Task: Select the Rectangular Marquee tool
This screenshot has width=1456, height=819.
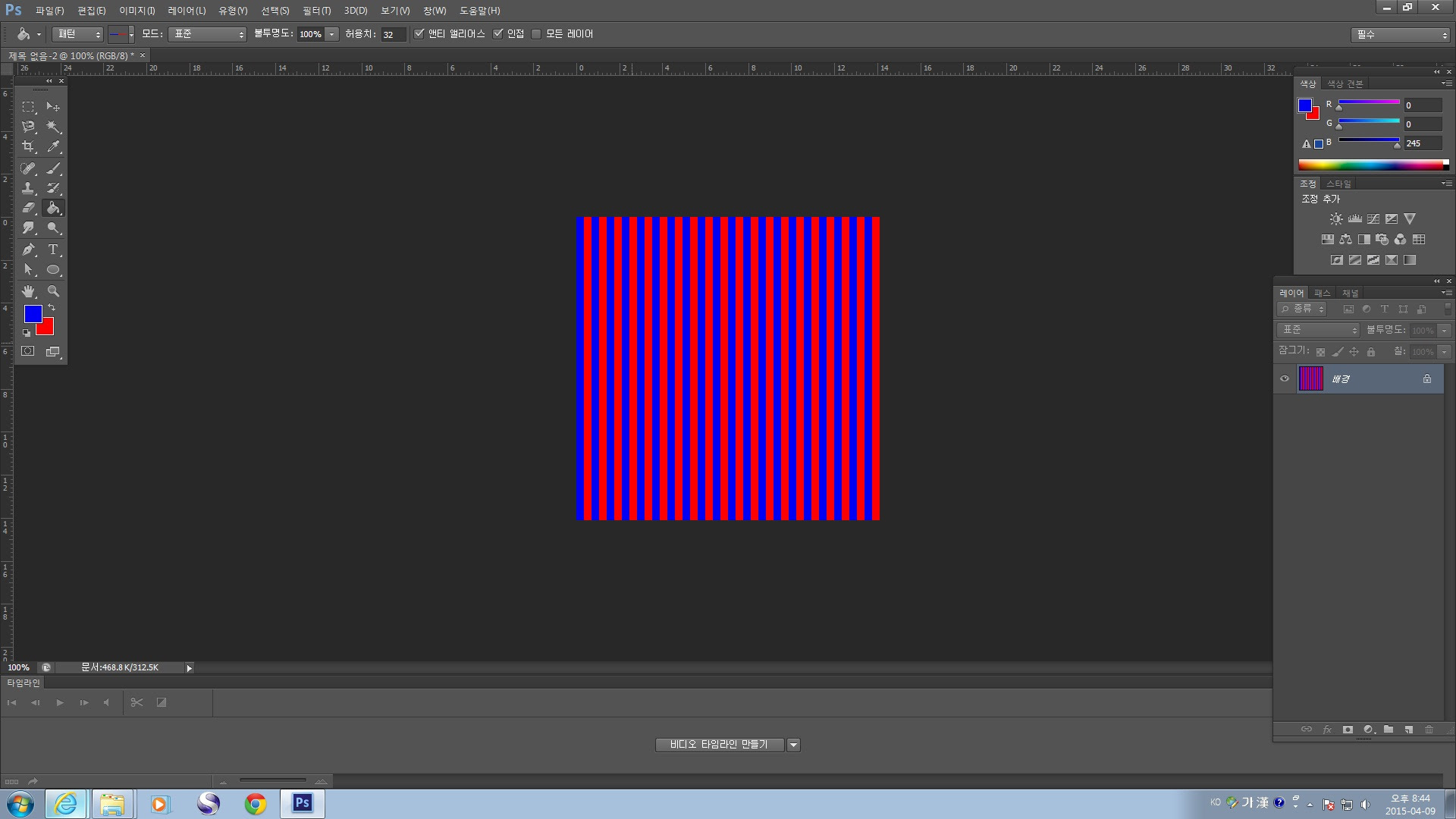Action: (29, 107)
